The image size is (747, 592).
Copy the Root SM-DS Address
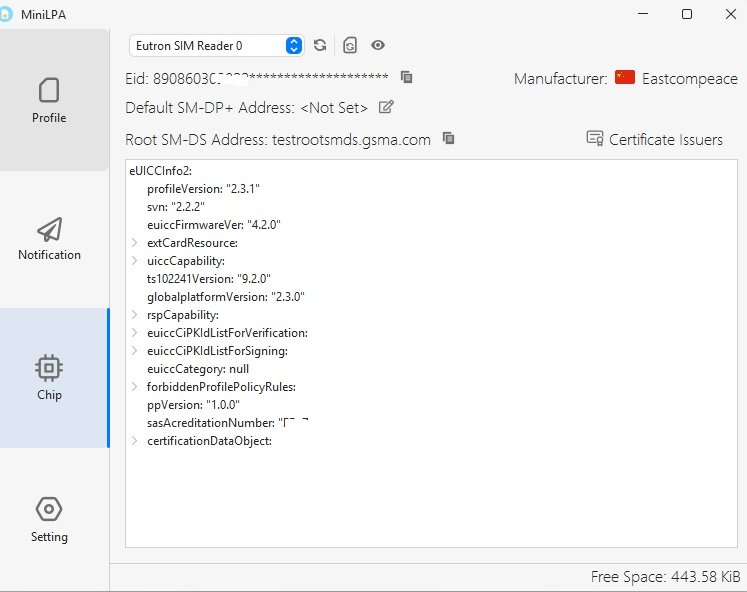pyautogui.click(x=449, y=139)
